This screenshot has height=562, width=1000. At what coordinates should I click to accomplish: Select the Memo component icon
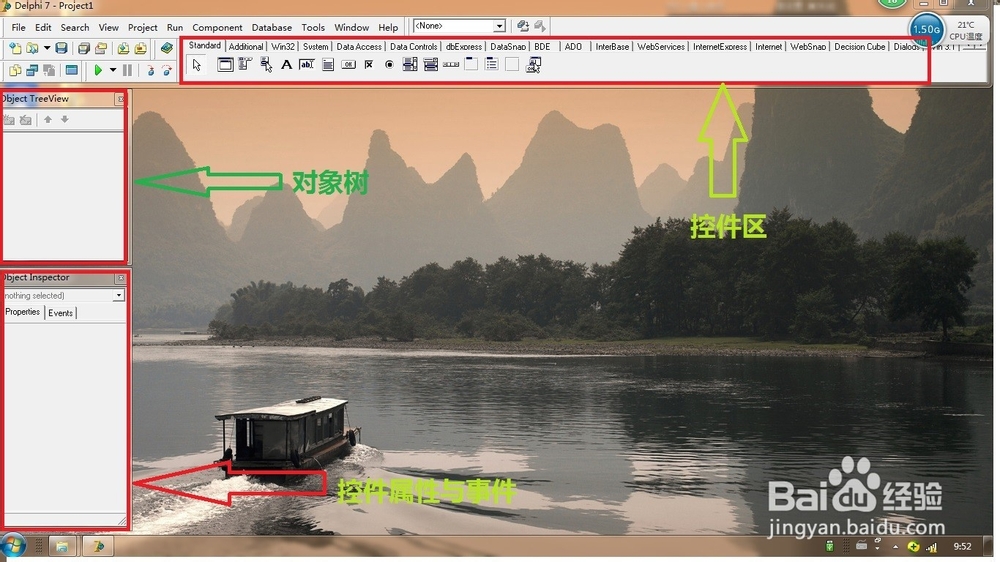tap(328, 64)
